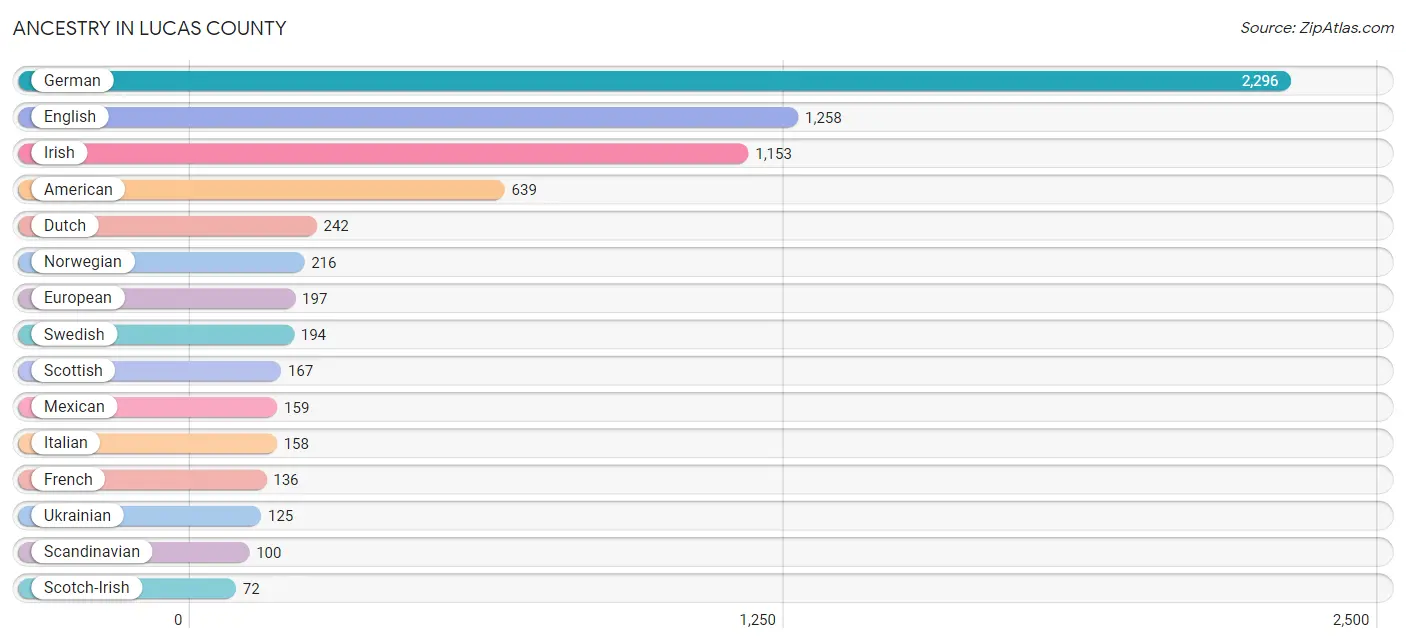This screenshot has height=644, width=1406.
Task: Click the Scotch-Irish label
Action: tap(87, 588)
